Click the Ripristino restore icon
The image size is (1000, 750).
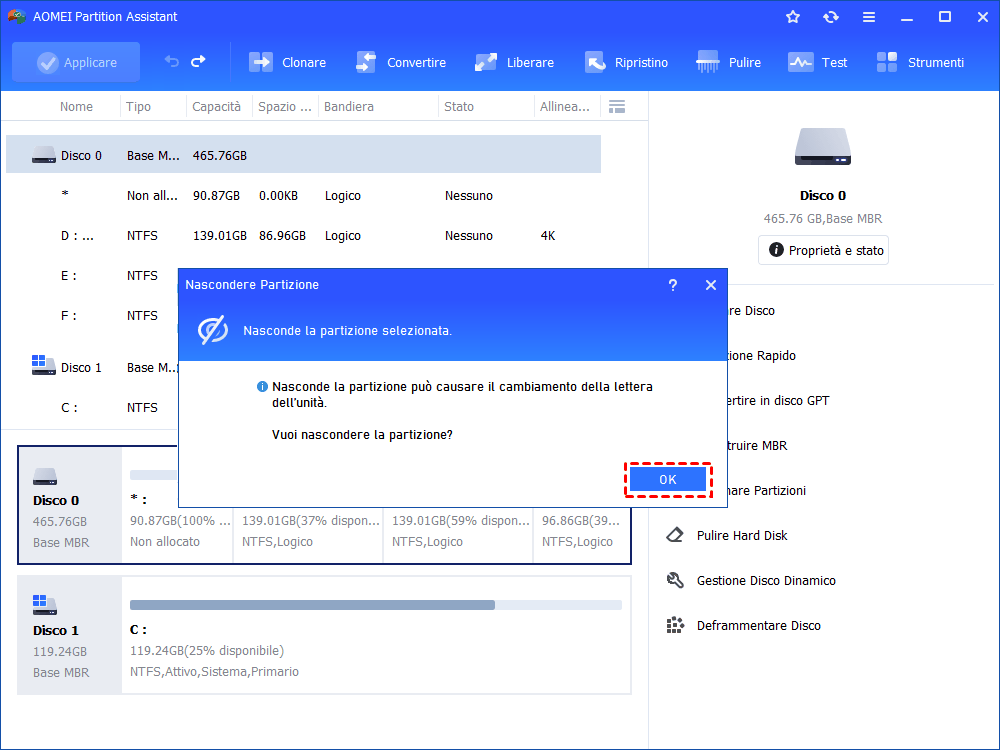click(594, 62)
